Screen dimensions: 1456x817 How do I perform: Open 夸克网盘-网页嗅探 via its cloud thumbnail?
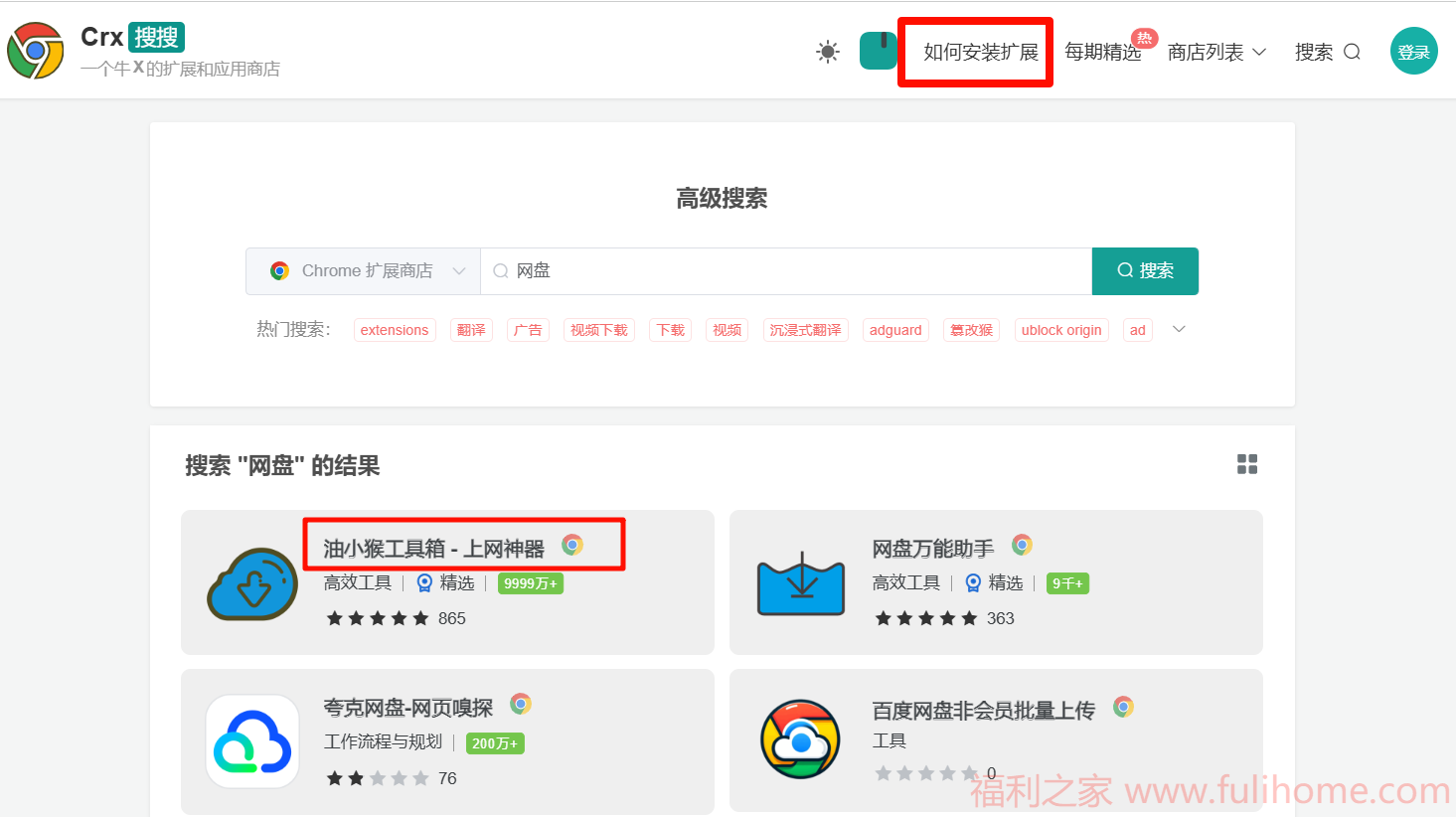[252, 742]
